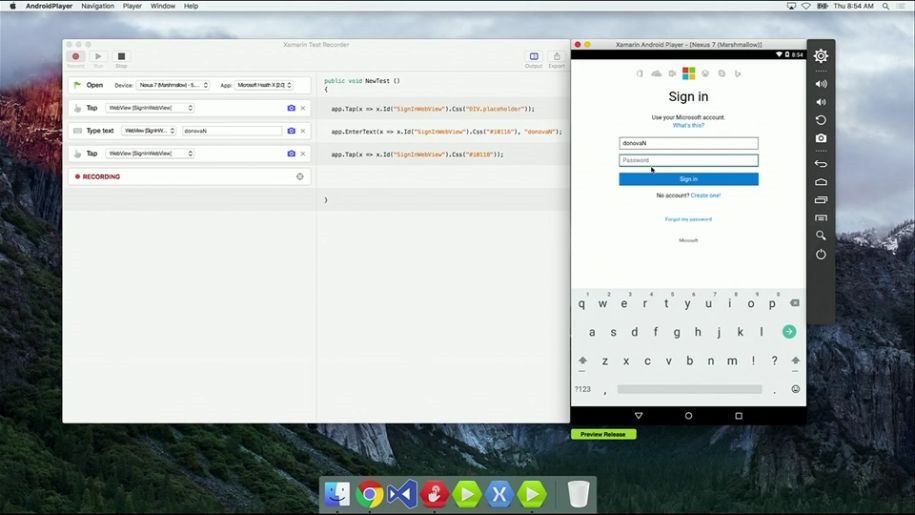Follow the Forgot my password link
This screenshot has width=915, height=515.
[x=688, y=219]
